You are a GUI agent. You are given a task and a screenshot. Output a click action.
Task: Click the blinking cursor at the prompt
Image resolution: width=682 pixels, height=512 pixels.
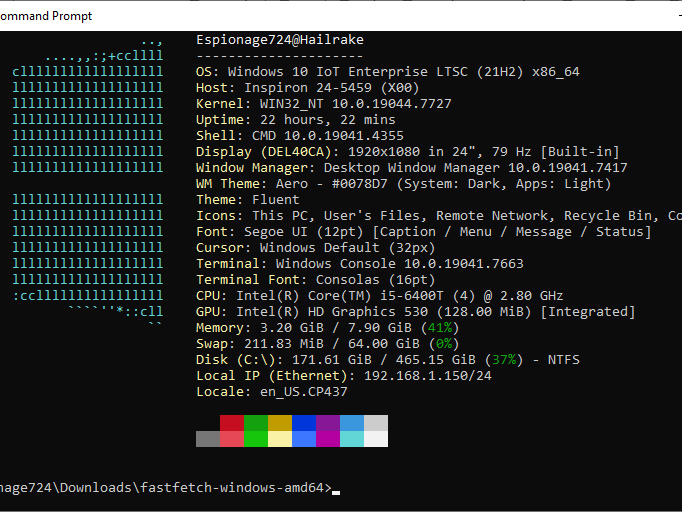[x=336, y=493]
